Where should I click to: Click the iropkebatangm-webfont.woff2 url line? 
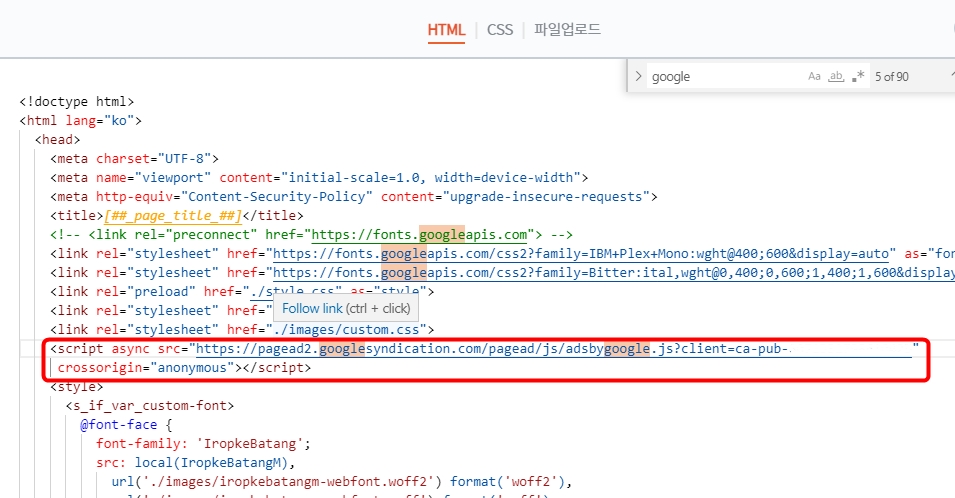[342, 482]
